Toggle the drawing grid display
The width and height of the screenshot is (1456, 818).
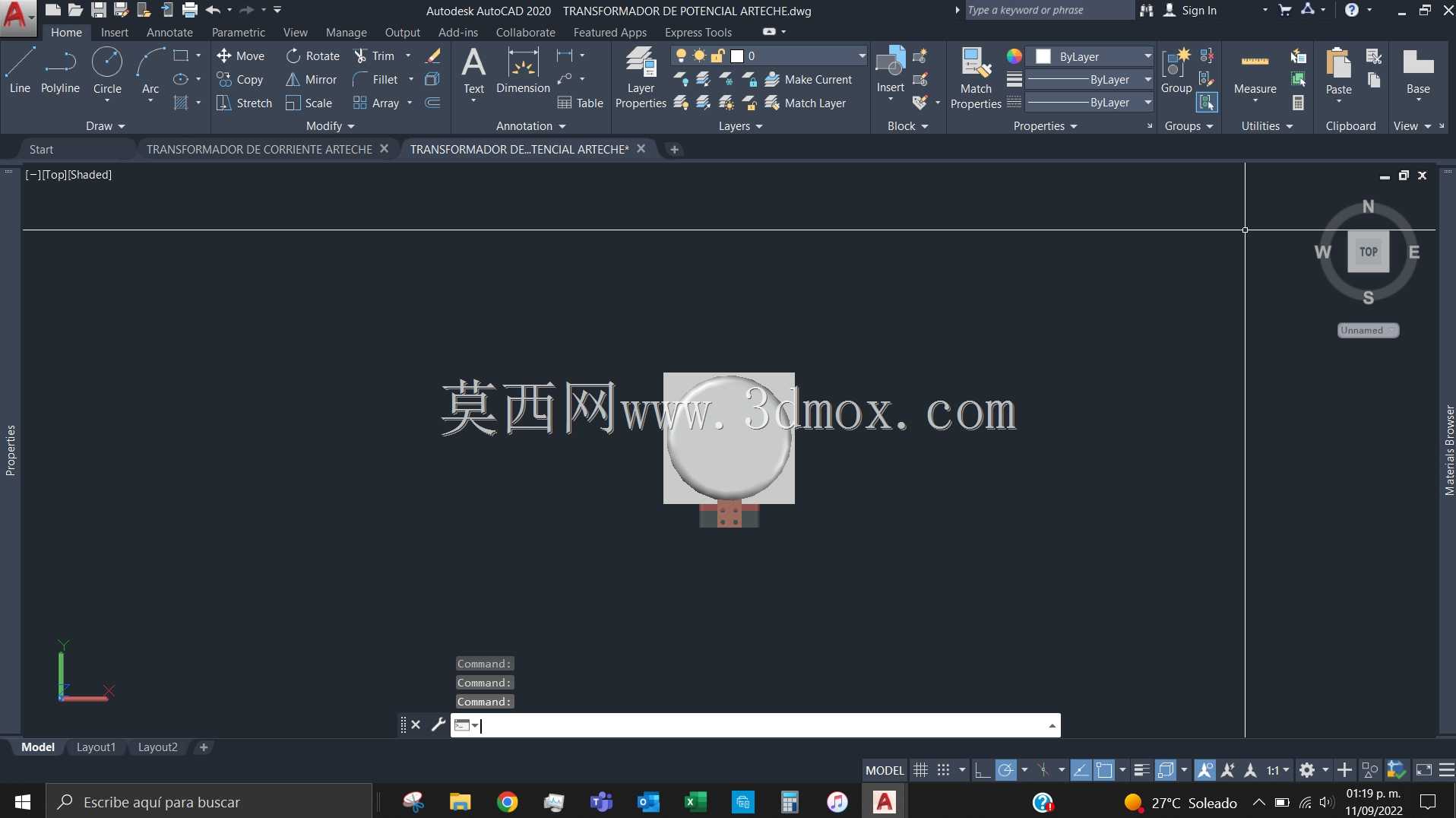point(920,770)
